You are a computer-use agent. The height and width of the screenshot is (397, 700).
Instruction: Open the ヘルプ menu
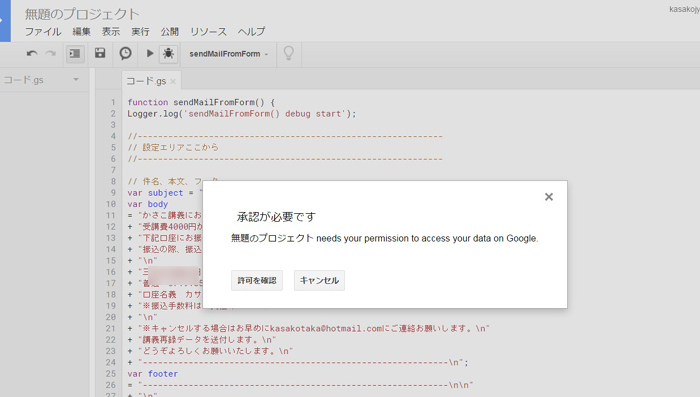click(251, 32)
